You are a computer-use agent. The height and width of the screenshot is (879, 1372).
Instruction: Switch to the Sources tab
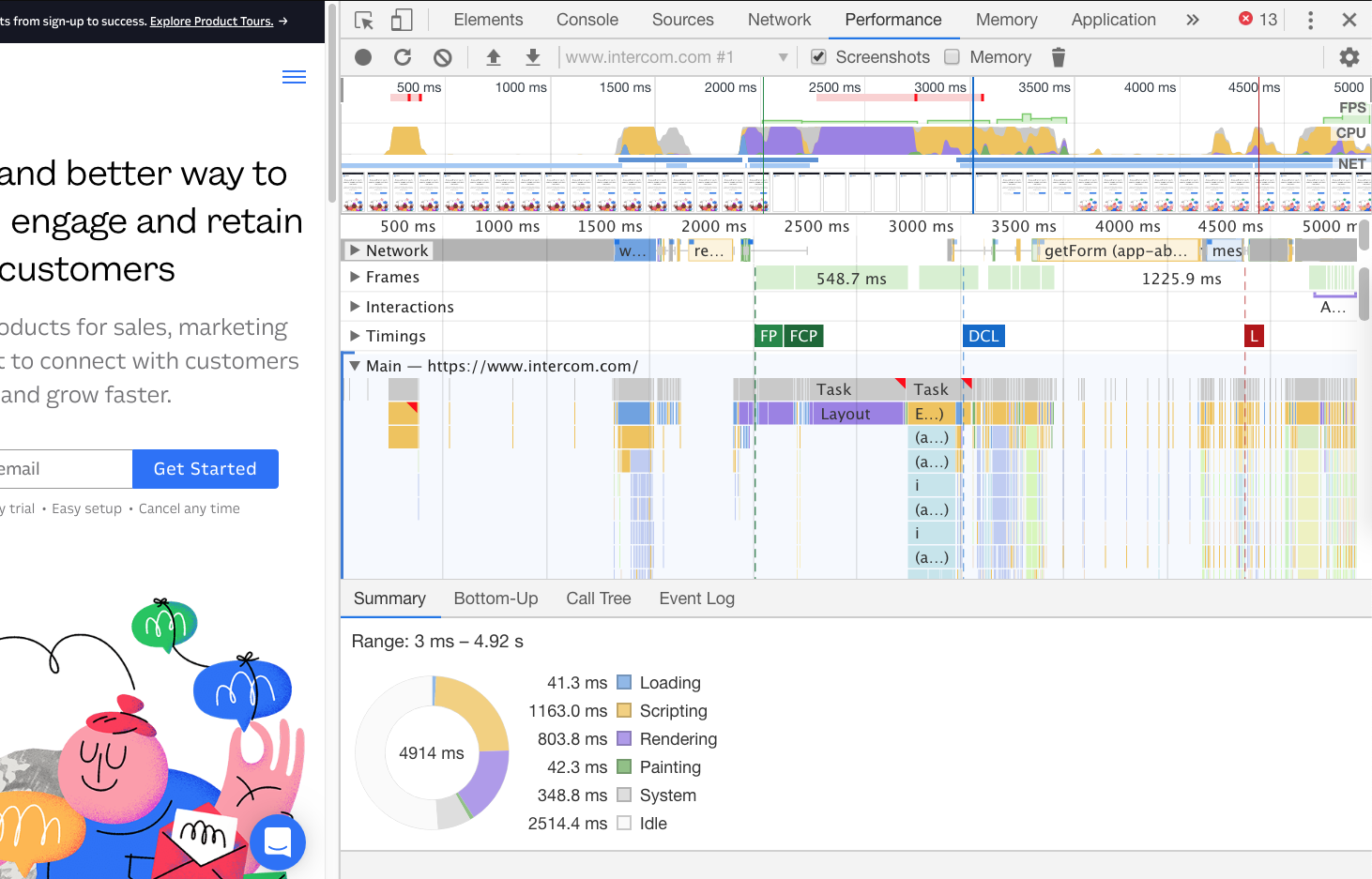pos(683,20)
